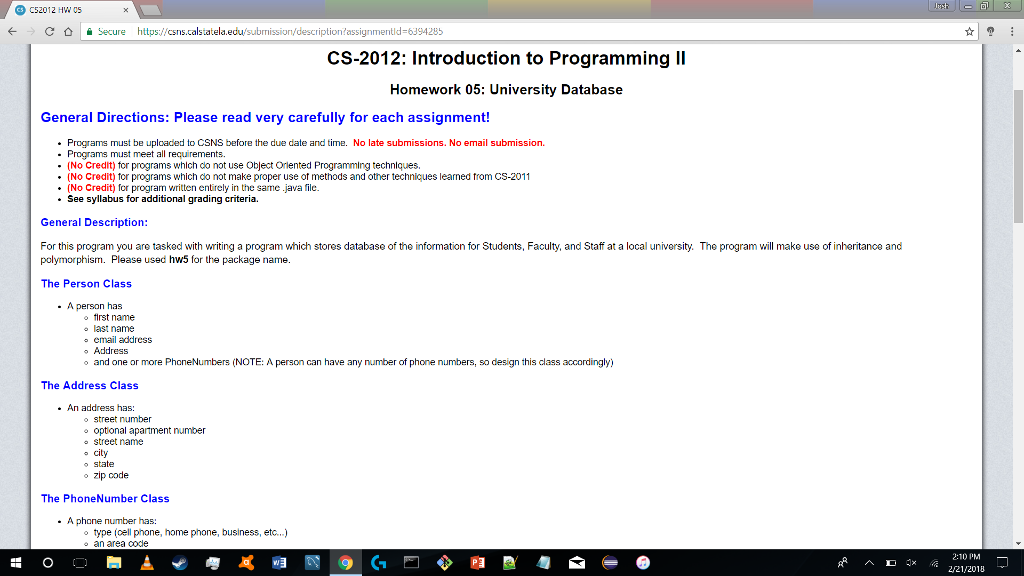Click the clock to open the calendar
Image resolution: width=1024 pixels, height=576 pixels.
[967, 562]
